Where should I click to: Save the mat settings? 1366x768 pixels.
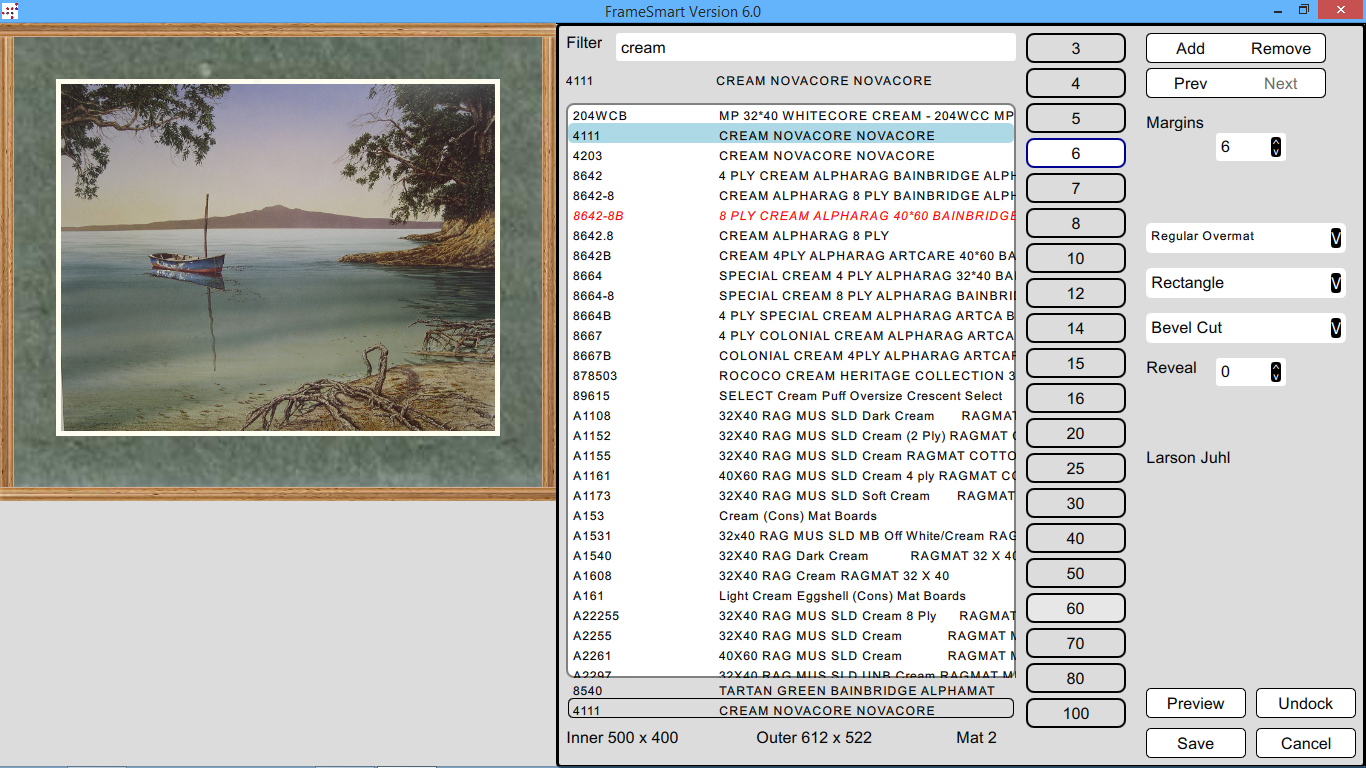pos(1195,743)
